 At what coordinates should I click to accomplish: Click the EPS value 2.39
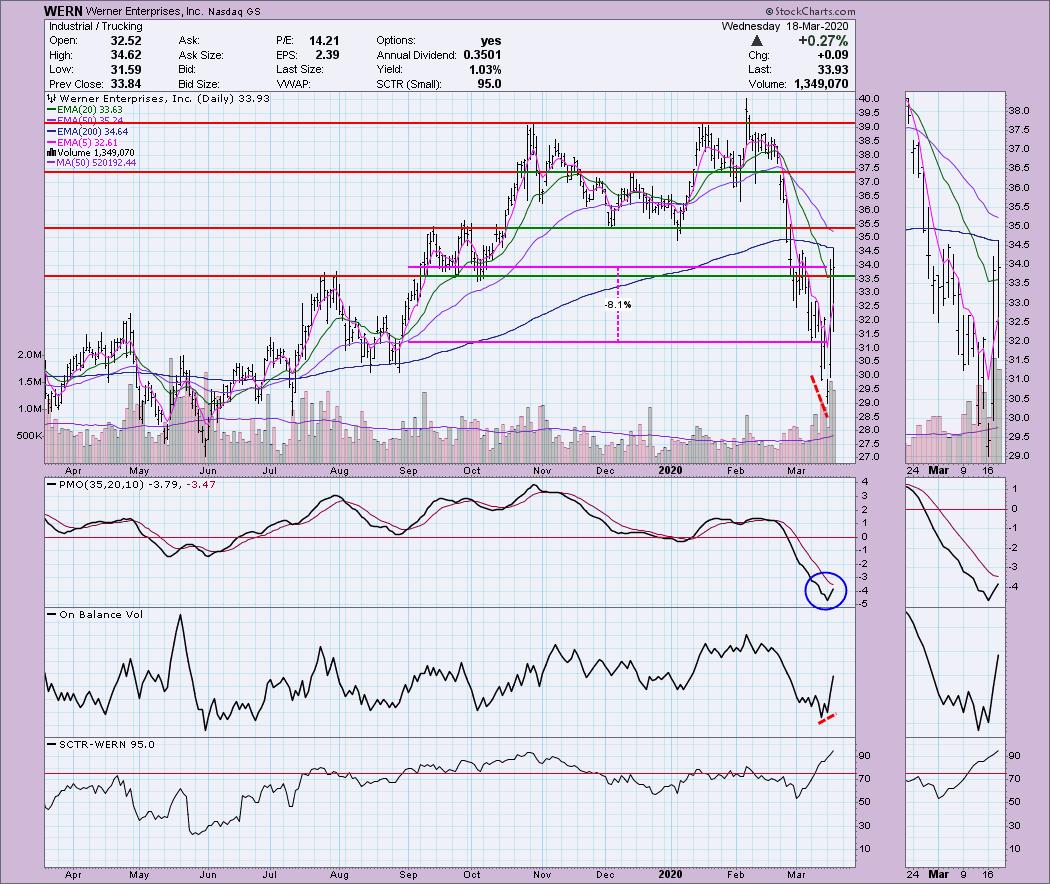[327, 56]
